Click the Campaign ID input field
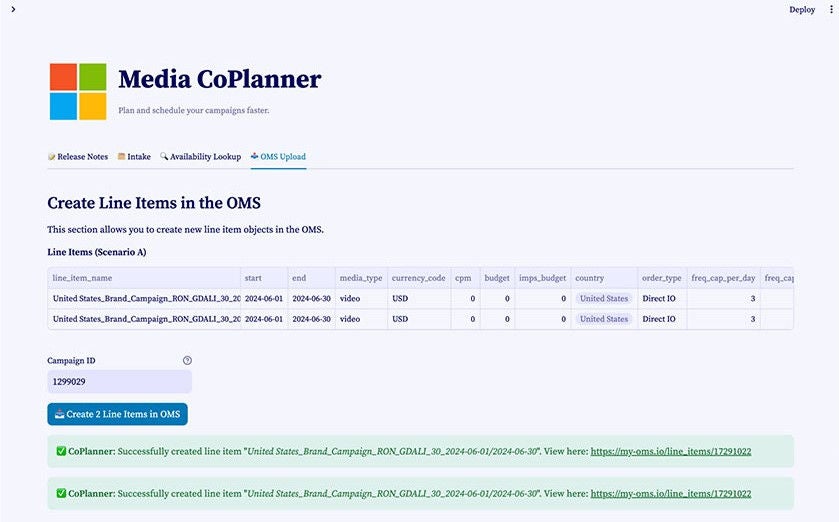Screen dimensions: 839x522 point(119,382)
